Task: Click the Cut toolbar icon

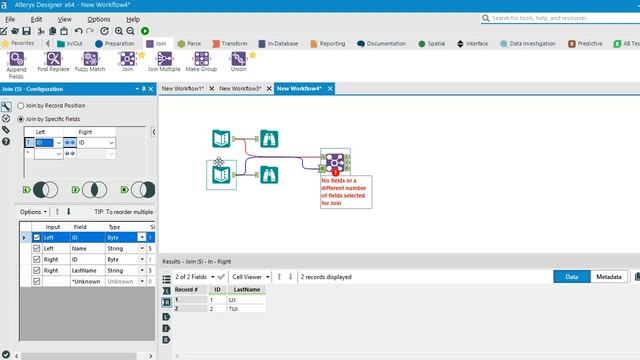Action: pyautogui.click(x=41, y=31)
